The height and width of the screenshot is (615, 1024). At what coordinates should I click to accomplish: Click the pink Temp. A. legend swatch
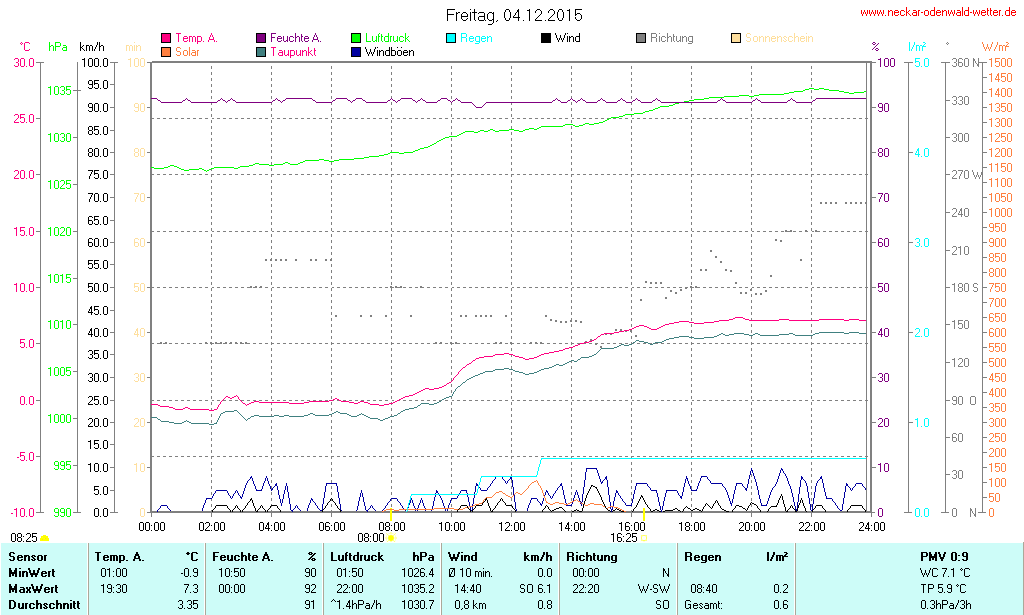click(x=166, y=38)
